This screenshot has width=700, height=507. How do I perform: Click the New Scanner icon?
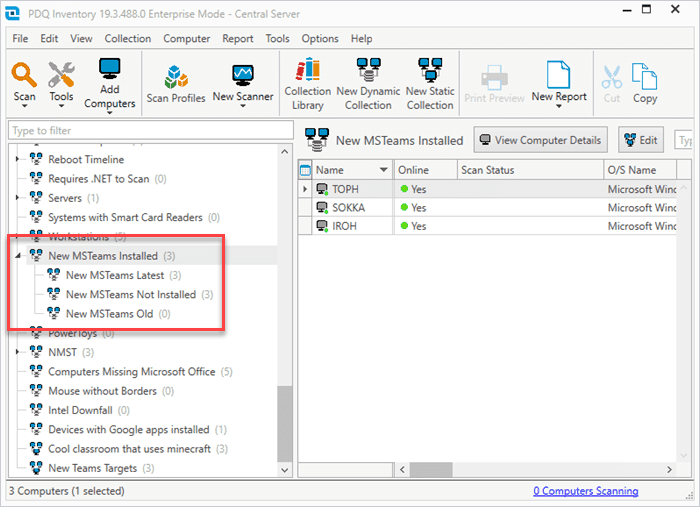pyautogui.click(x=242, y=75)
